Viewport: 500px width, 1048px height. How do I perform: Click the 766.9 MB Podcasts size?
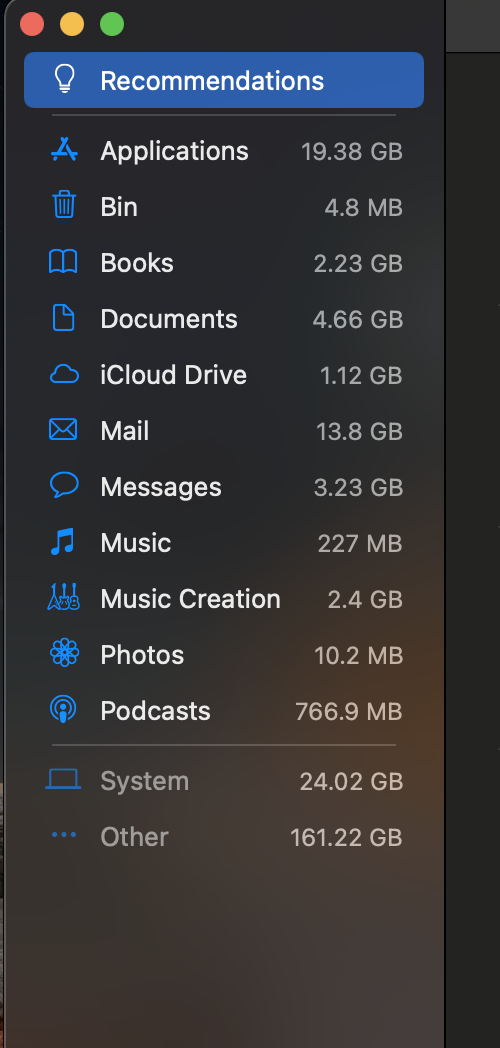349,712
